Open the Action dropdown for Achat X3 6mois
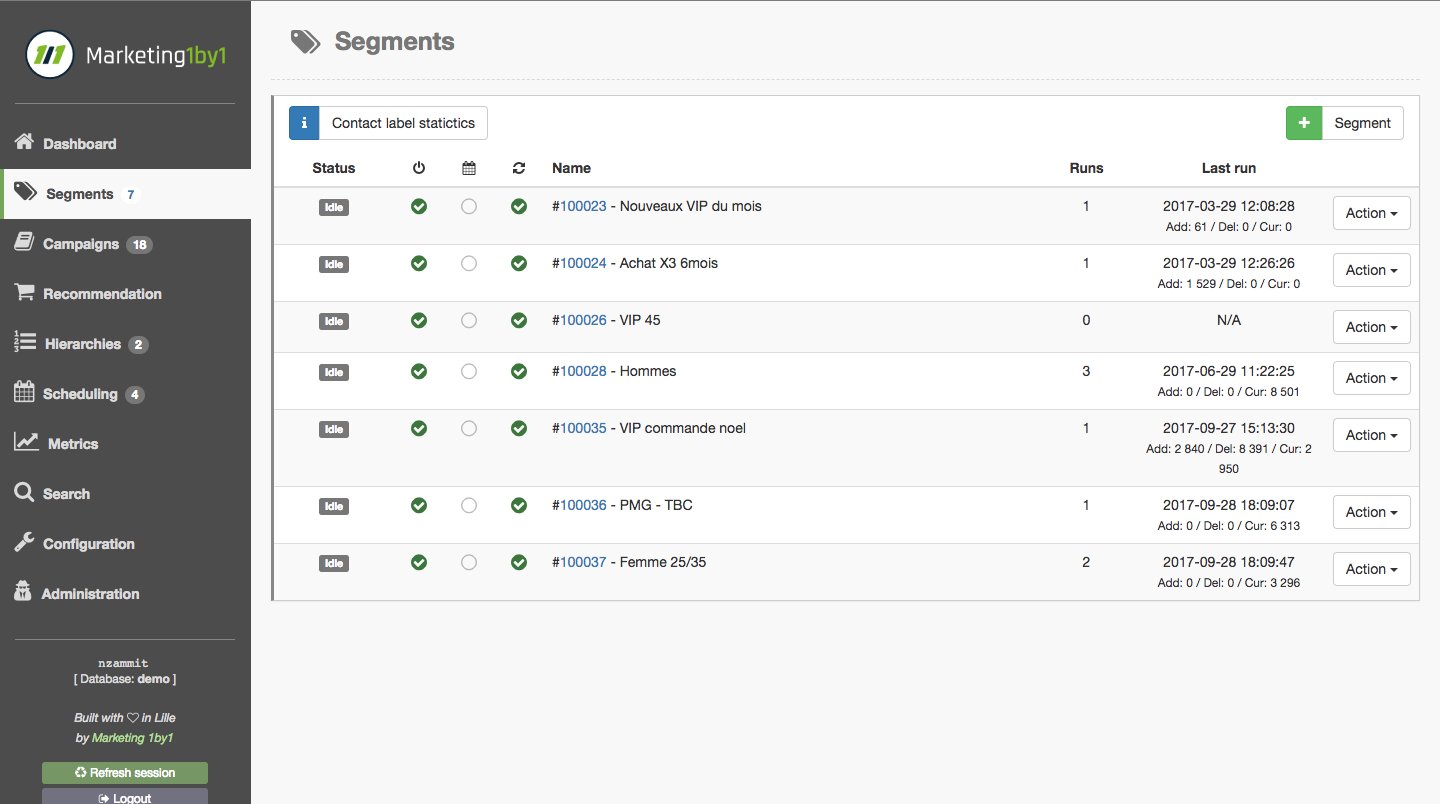This screenshot has height=804, width=1440. pos(1371,270)
